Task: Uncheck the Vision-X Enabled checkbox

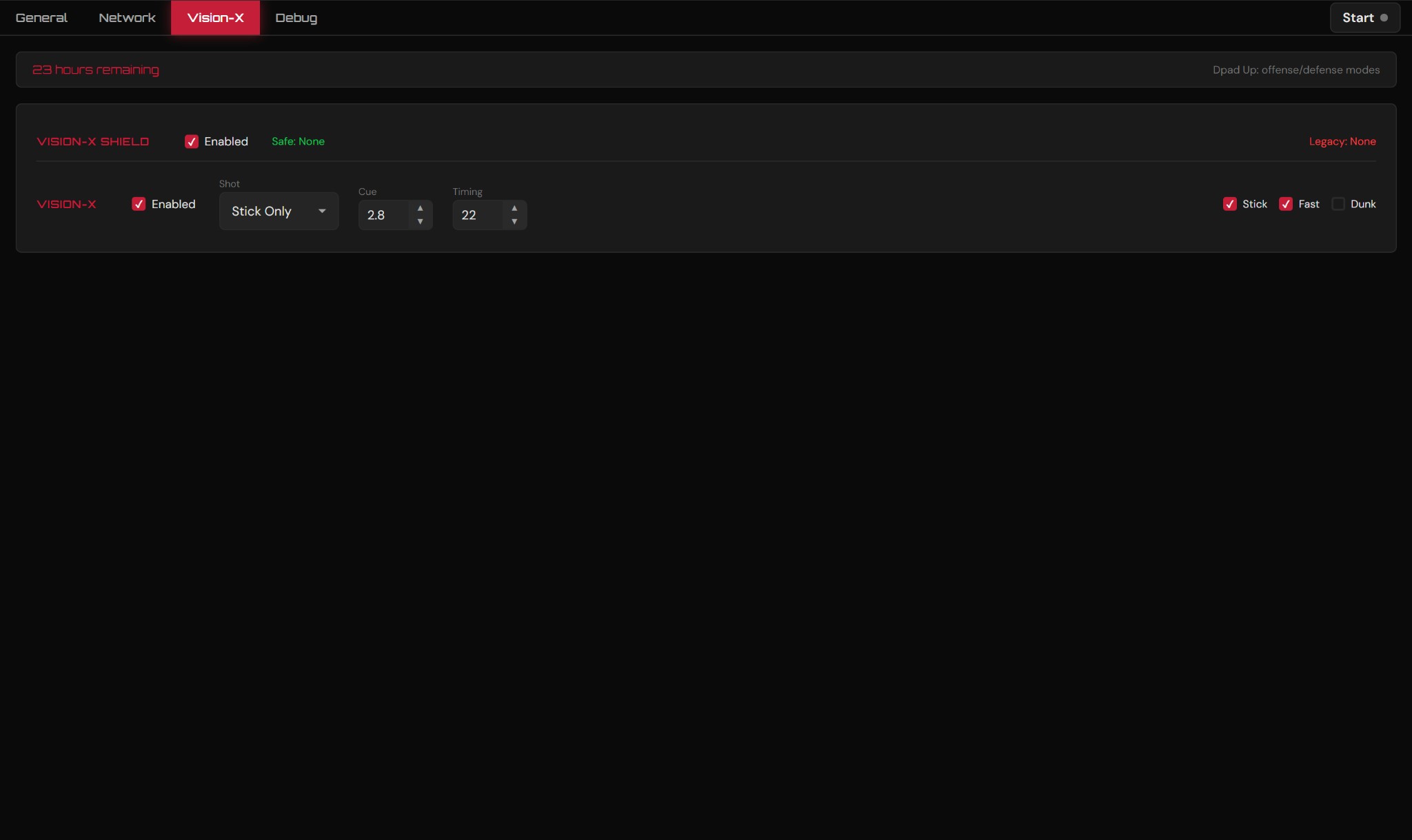Action: (x=139, y=204)
